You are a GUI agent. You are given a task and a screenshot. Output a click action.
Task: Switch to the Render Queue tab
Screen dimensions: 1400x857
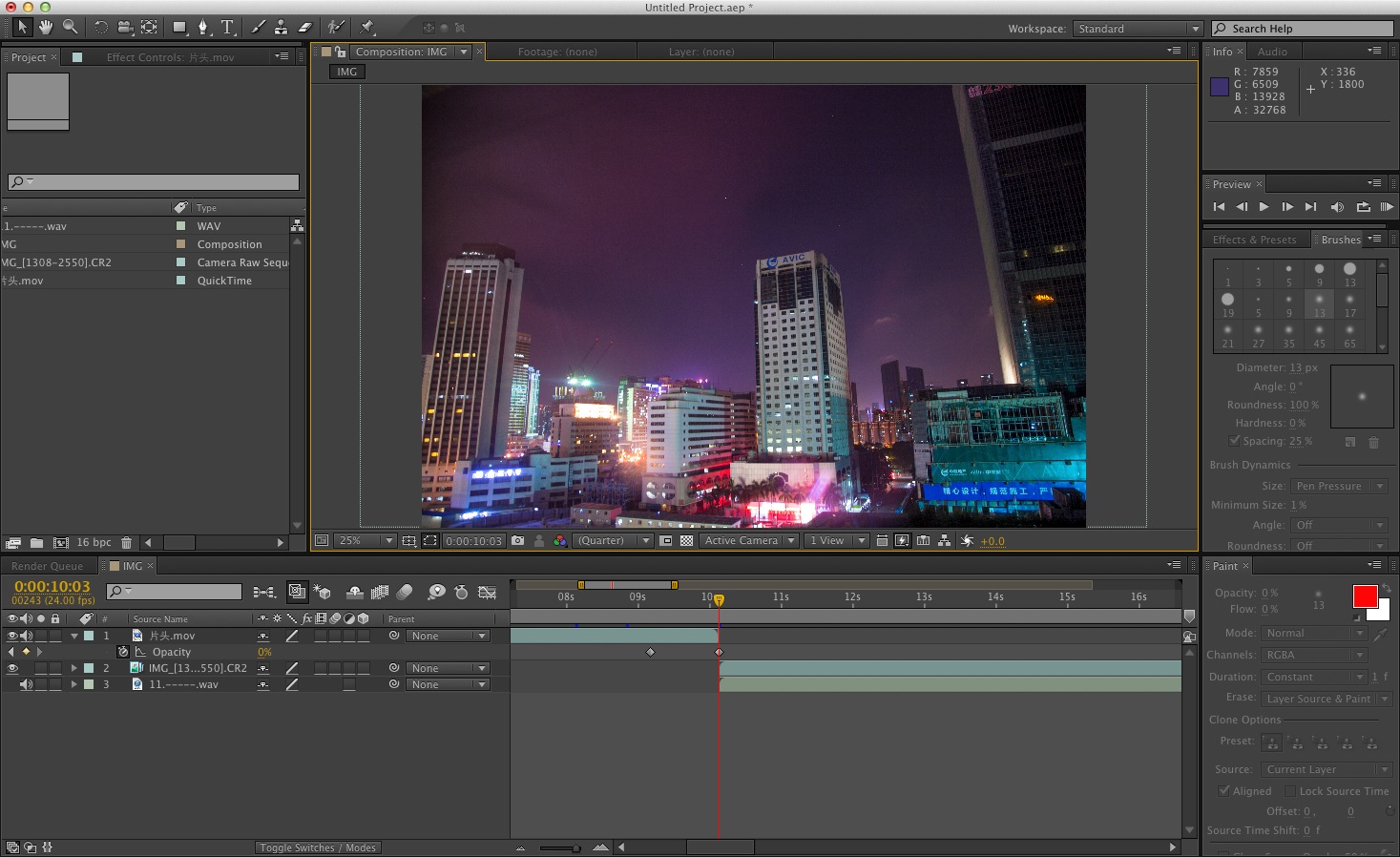coord(48,566)
